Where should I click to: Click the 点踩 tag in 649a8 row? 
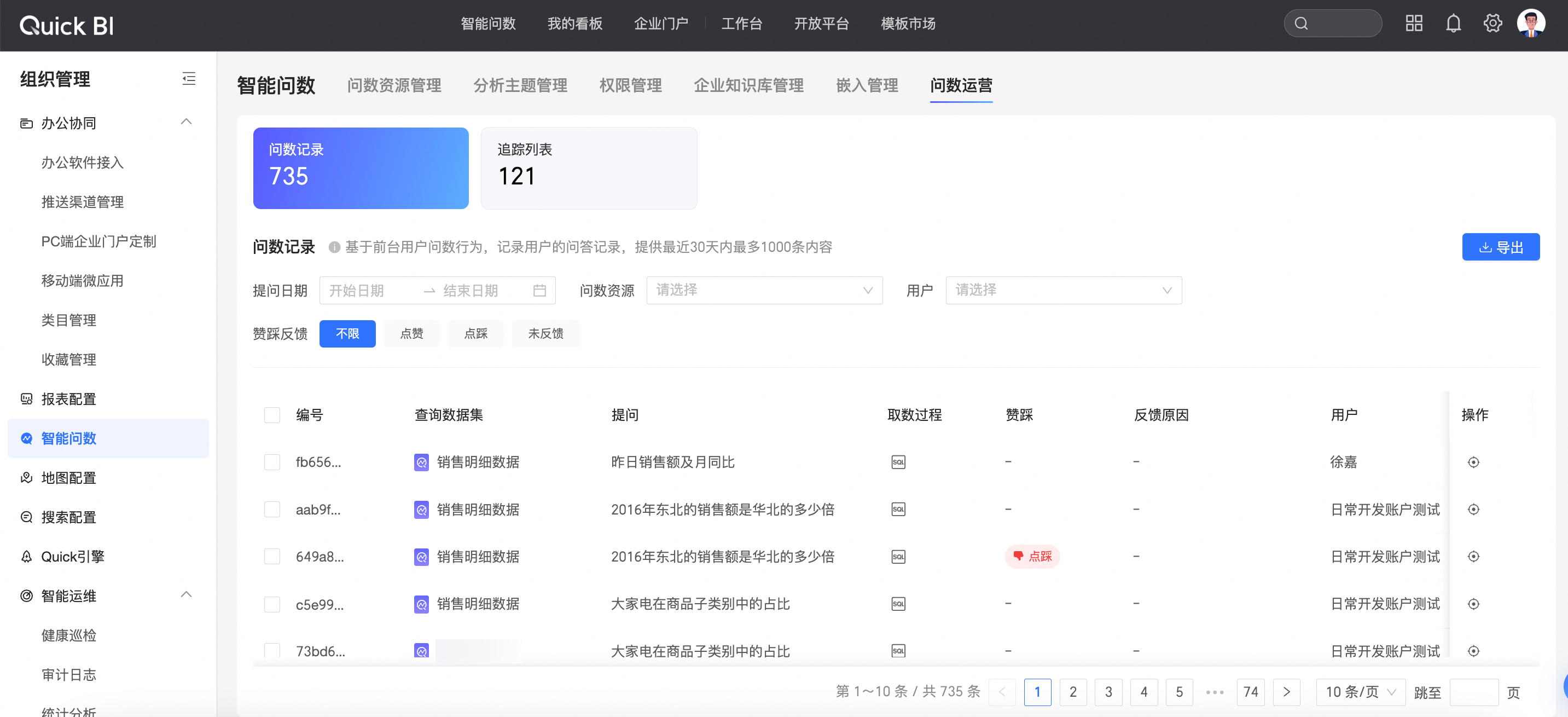point(1032,557)
